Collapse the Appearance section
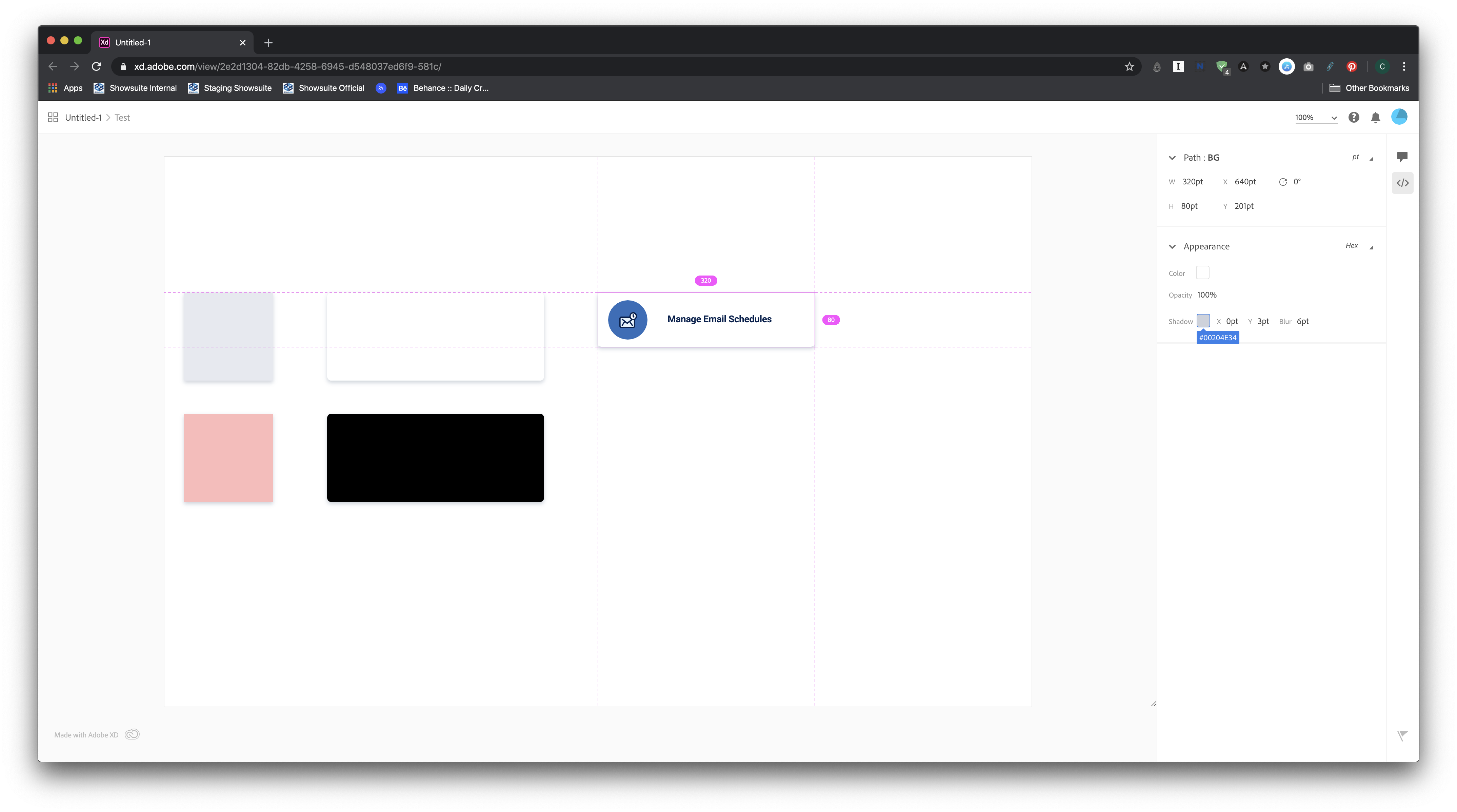The width and height of the screenshot is (1457, 812). click(x=1172, y=246)
